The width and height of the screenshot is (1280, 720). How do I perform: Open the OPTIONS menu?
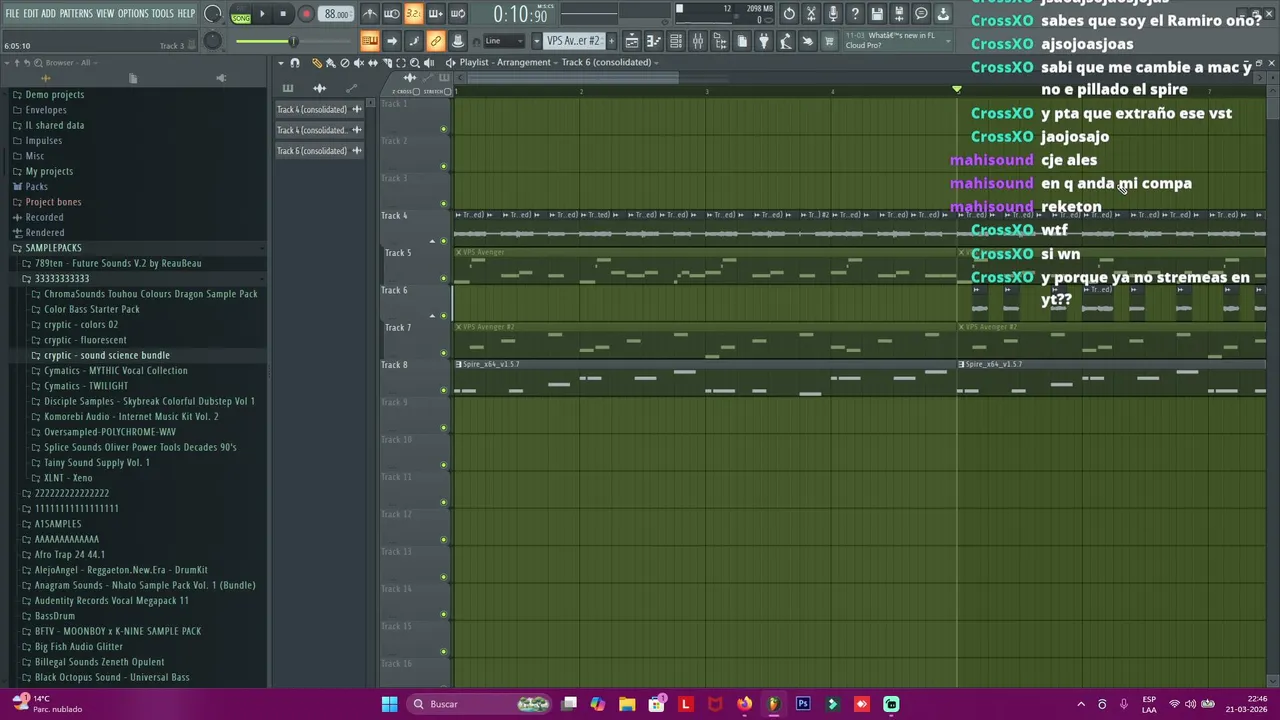(x=133, y=14)
